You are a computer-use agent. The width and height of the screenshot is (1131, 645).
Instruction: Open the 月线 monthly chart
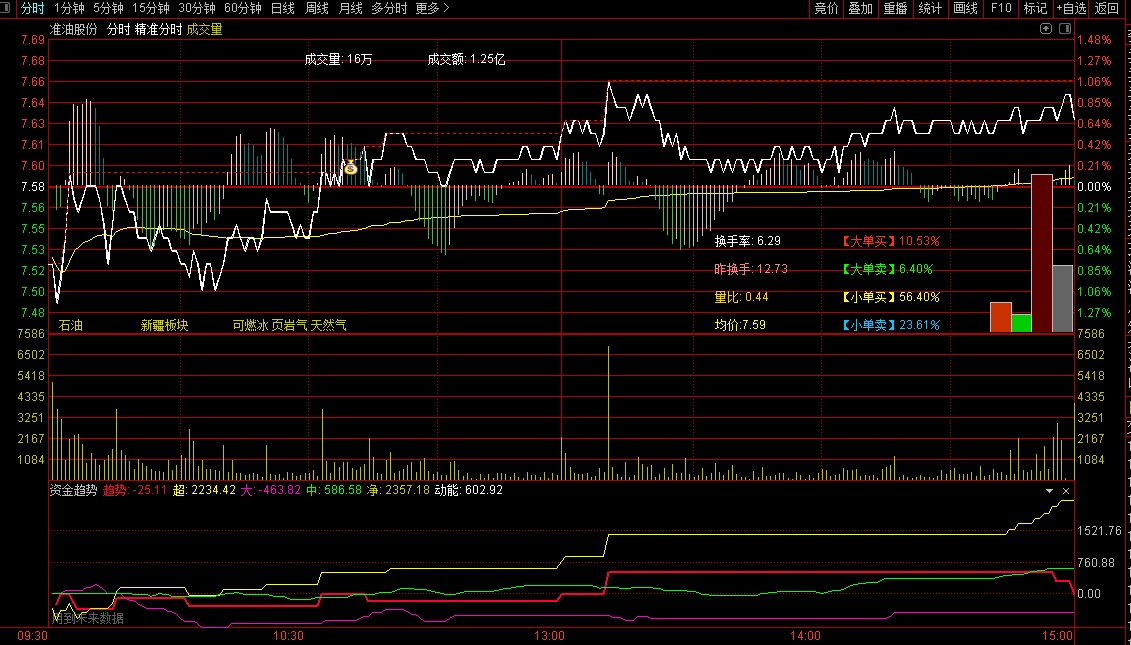click(x=351, y=9)
